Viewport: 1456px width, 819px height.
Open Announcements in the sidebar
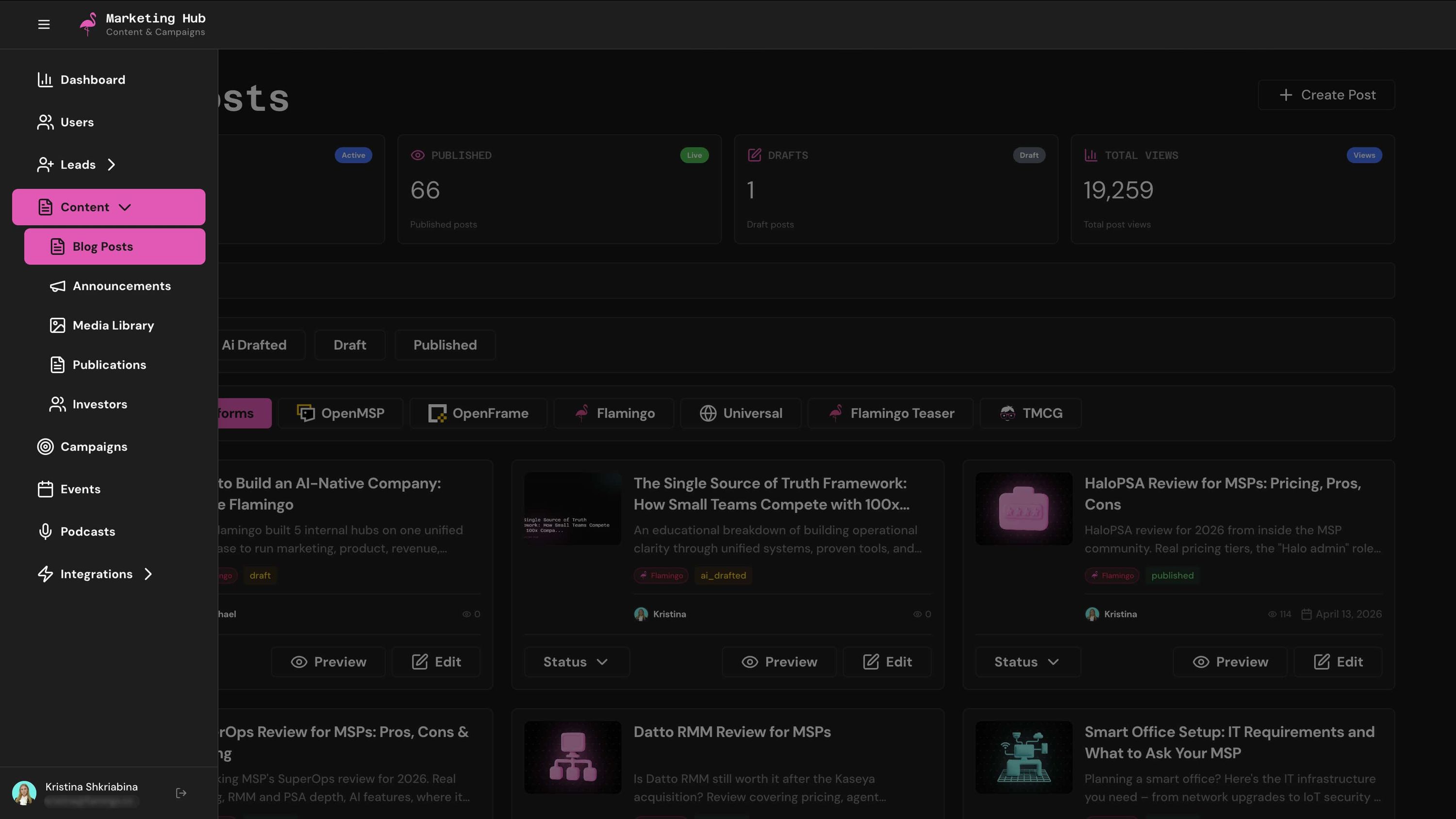pos(115,286)
